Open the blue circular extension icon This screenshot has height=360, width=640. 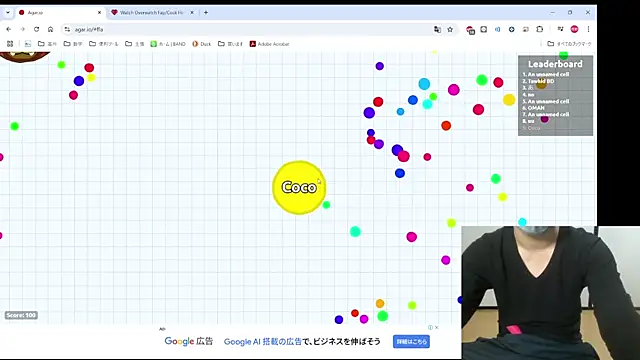[x=511, y=29]
